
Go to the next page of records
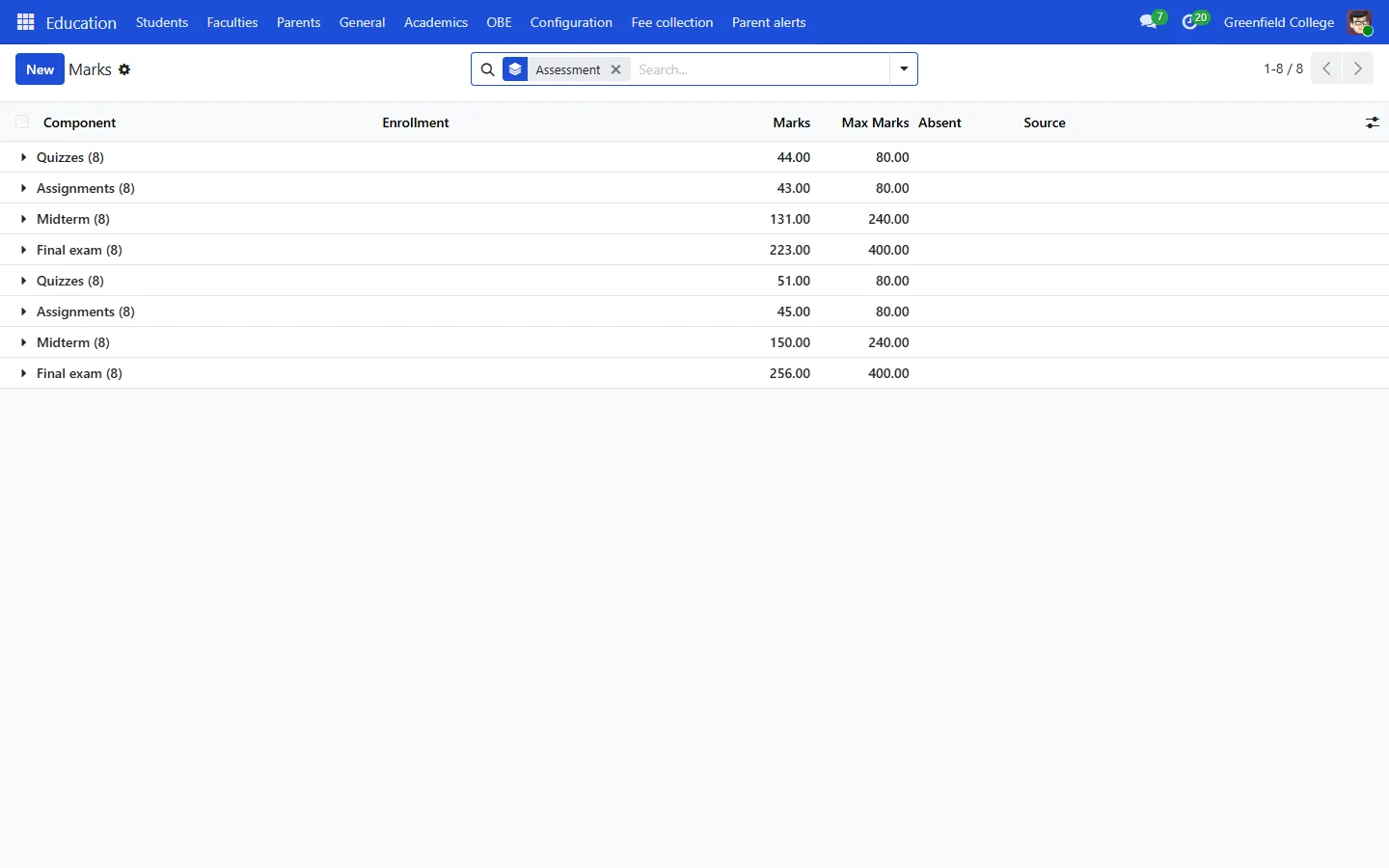(1358, 68)
